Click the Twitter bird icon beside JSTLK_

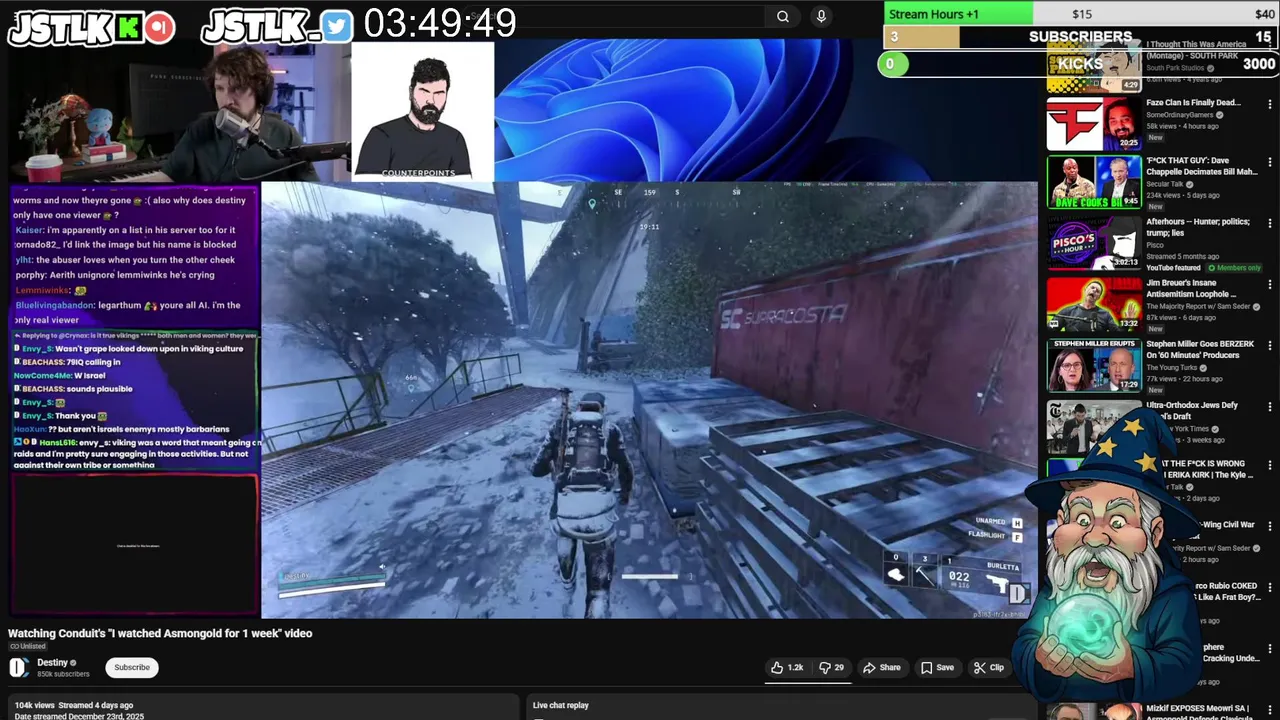click(x=337, y=27)
